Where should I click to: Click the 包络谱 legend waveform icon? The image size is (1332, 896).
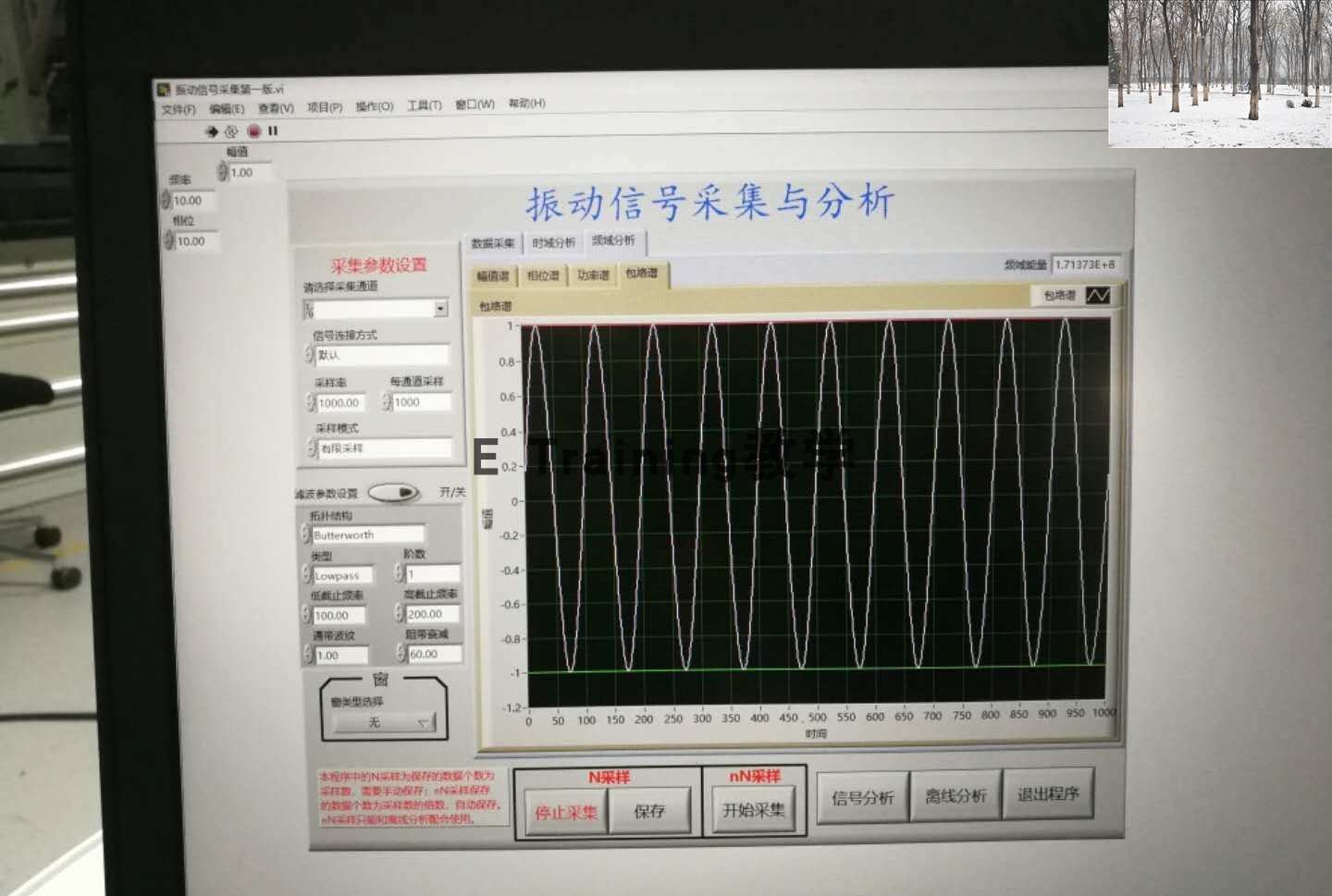tap(1099, 297)
